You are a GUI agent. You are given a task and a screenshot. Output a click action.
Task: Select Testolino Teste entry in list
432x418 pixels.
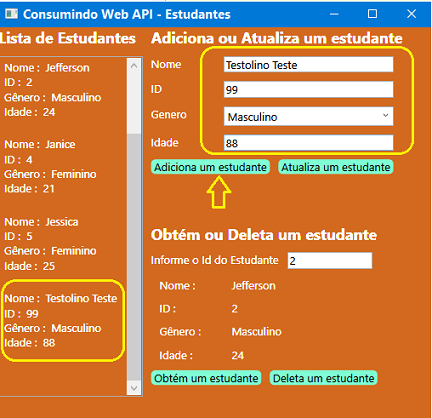coord(63,320)
